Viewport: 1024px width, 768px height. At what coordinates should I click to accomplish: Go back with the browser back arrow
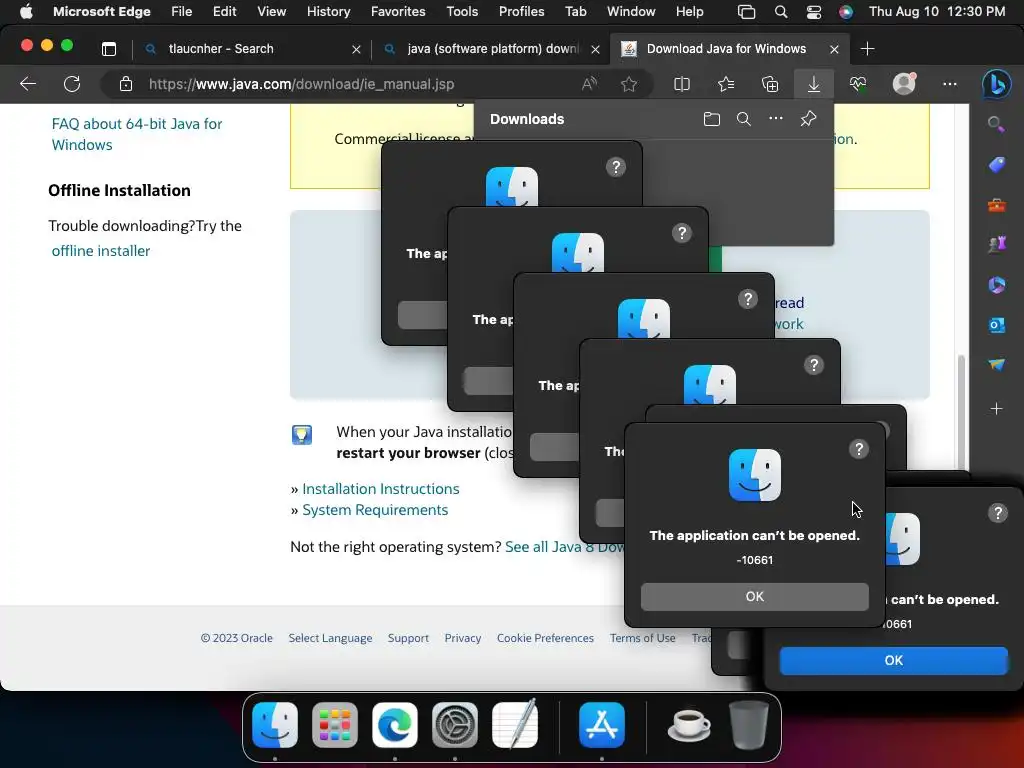click(28, 84)
